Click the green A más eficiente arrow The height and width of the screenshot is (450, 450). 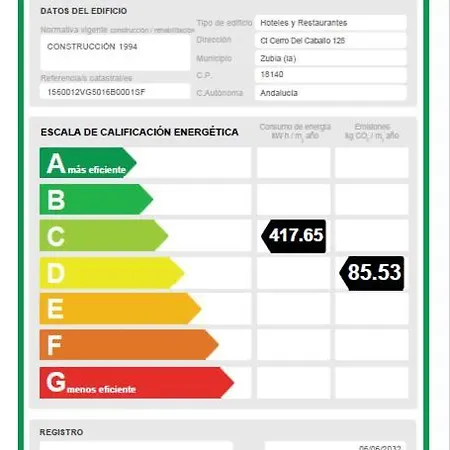[88, 163]
